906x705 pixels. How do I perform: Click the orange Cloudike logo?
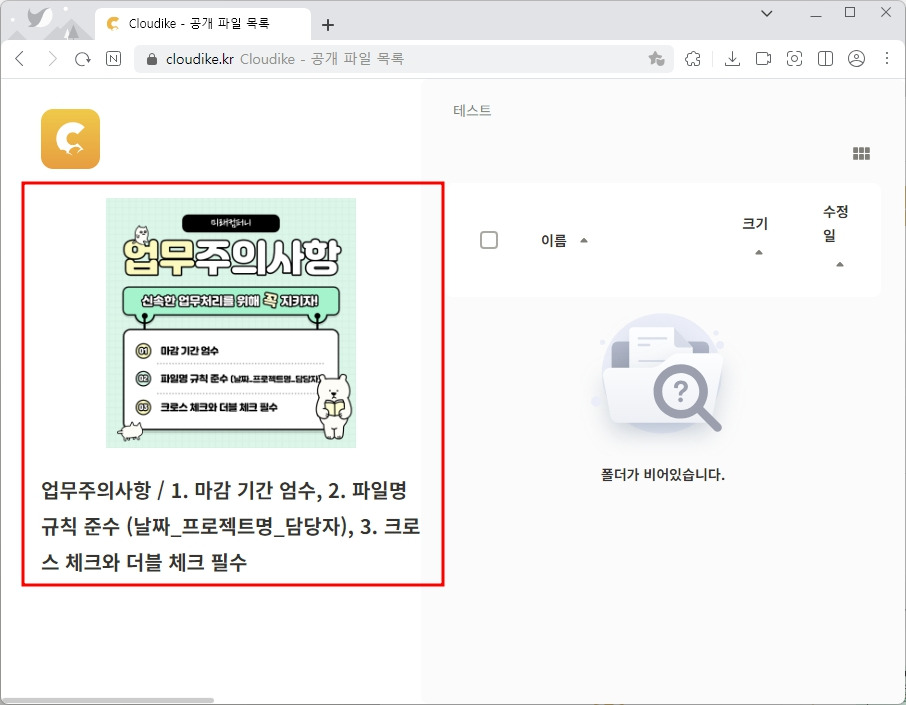(x=70, y=139)
